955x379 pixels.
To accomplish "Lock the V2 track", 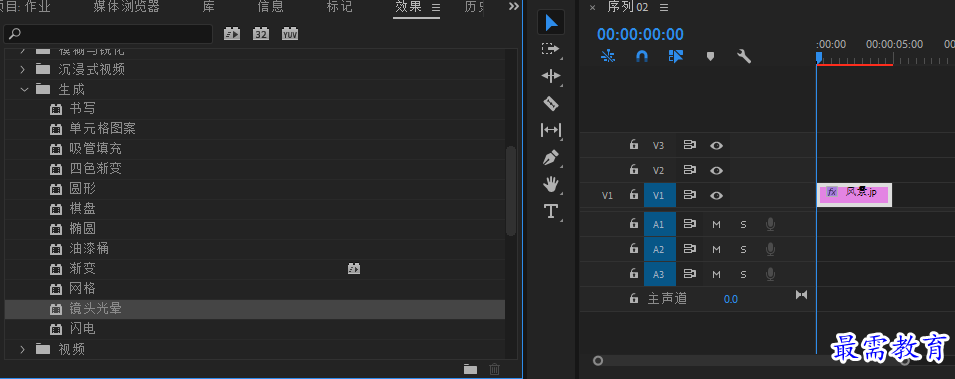I will (x=634, y=169).
